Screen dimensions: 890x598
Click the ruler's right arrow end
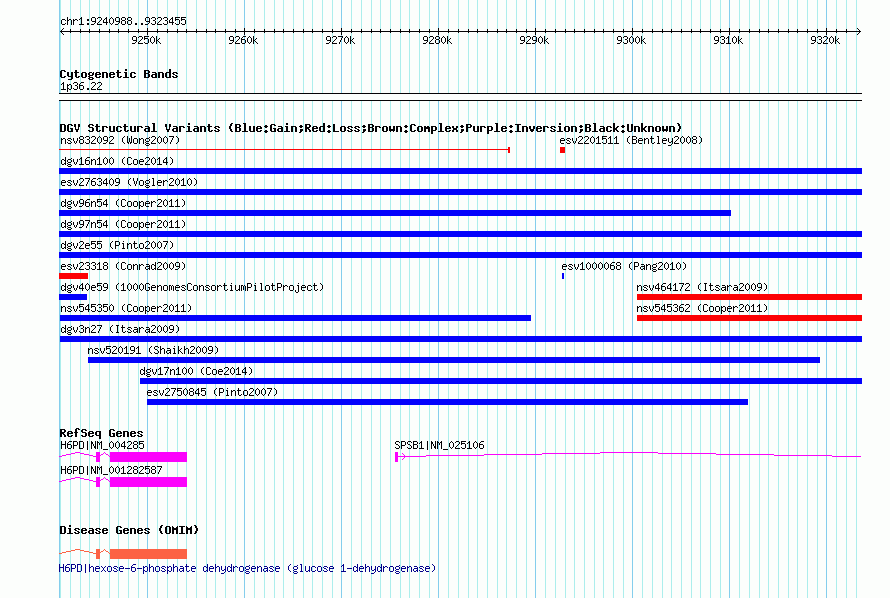859,31
